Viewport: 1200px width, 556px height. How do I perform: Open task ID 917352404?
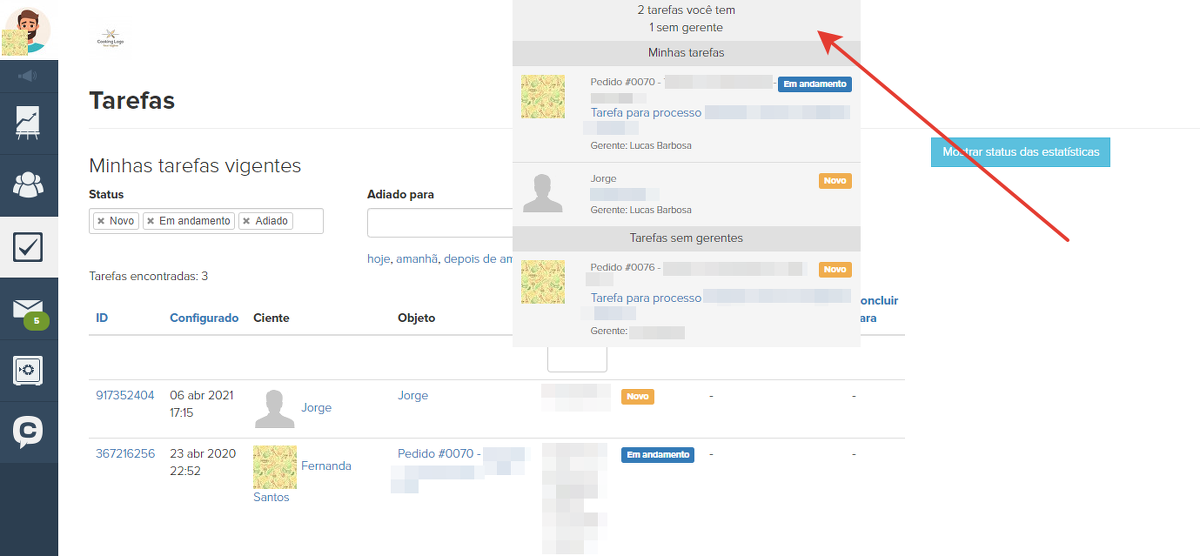(125, 396)
